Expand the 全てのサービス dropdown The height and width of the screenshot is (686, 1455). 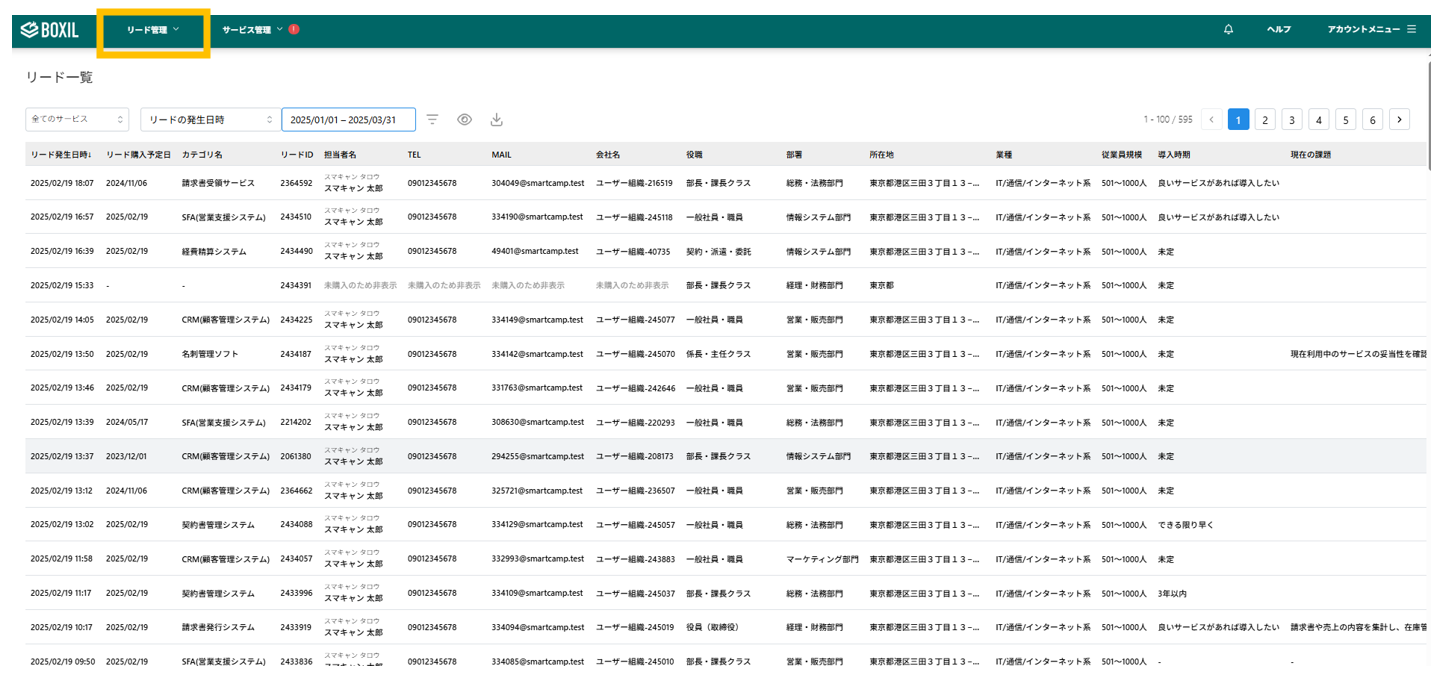click(77, 120)
